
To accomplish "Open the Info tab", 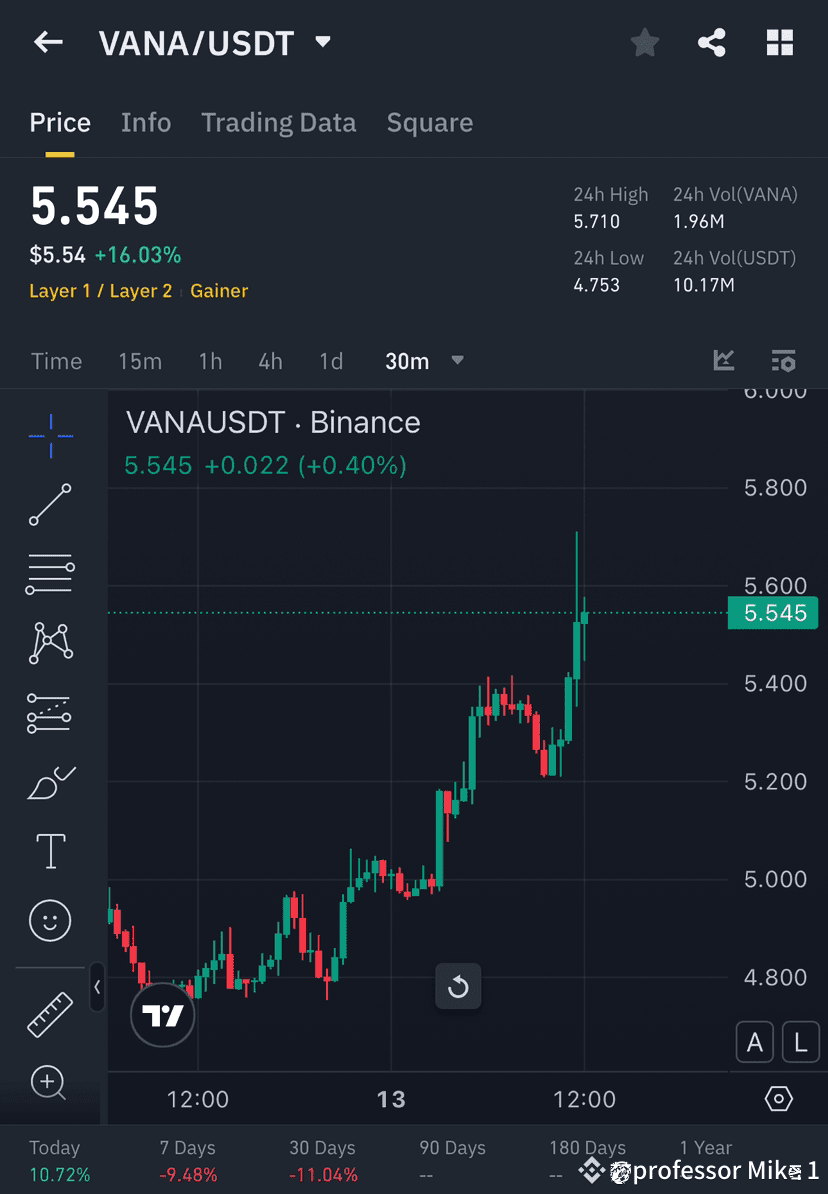I will 146,122.
